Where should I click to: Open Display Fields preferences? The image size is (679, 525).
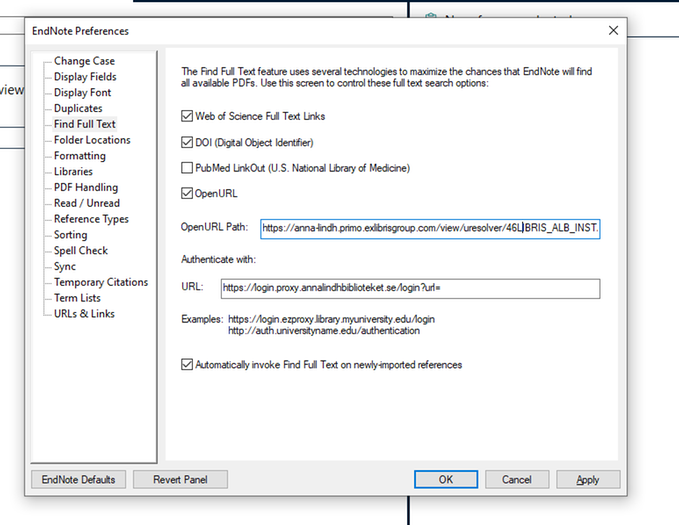pyautogui.click(x=85, y=77)
